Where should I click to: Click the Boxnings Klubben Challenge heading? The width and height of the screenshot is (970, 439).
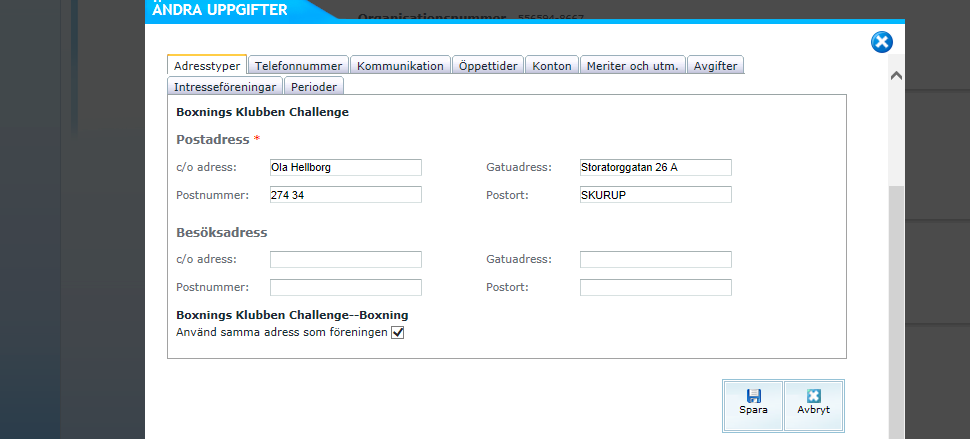click(x=262, y=112)
